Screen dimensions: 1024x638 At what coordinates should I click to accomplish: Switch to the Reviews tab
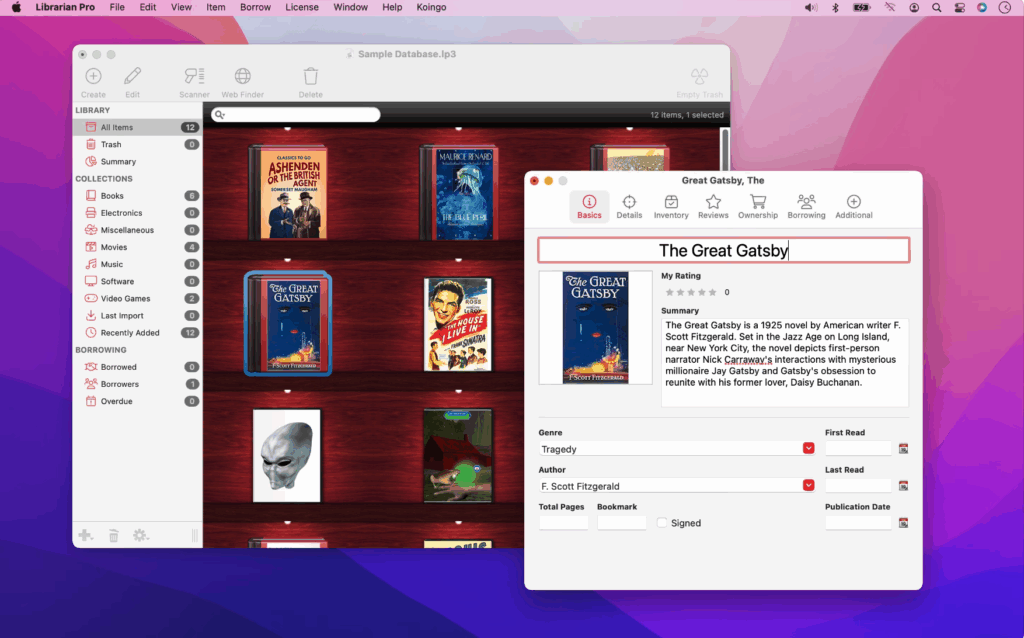click(x=713, y=204)
